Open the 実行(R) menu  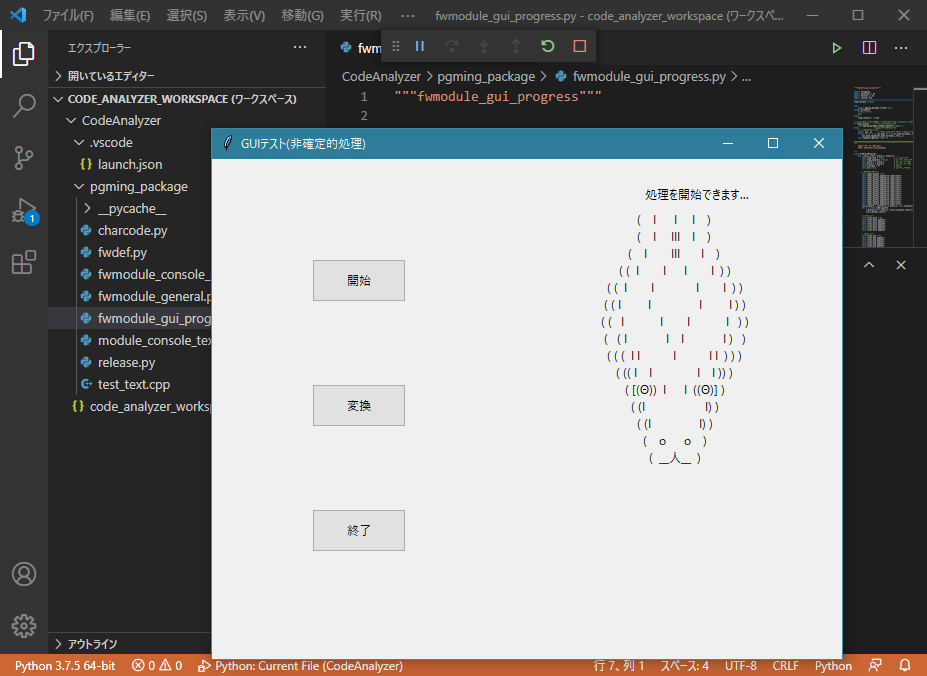[x=361, y=15]
